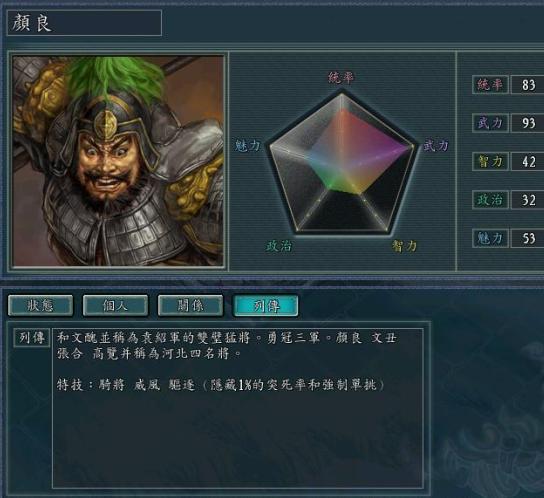Screen dimensions: 544x498
Task: Click the highlighted 列傳 biography tab
Action: [266, 305]
